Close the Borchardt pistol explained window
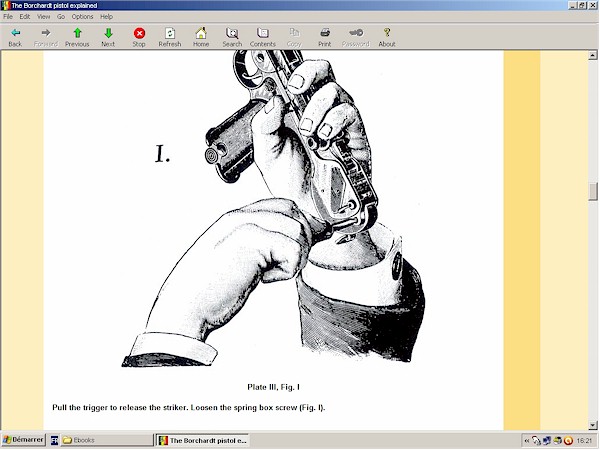The width and height of the screenshot is (600, 450). [x=592, y=5]
